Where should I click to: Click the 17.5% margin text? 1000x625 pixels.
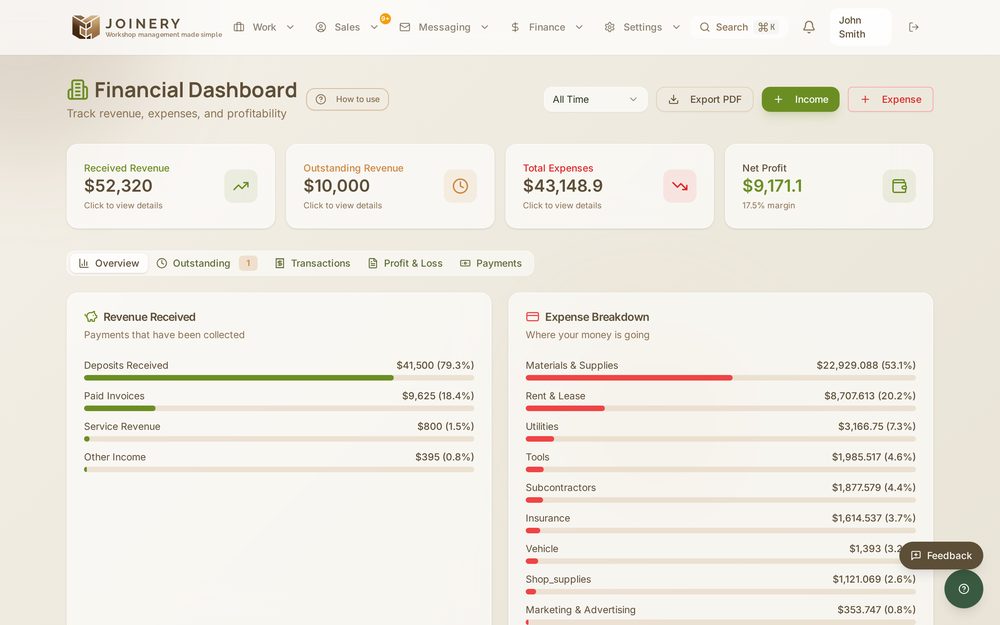pyautogui.click(x=768, y=205)
